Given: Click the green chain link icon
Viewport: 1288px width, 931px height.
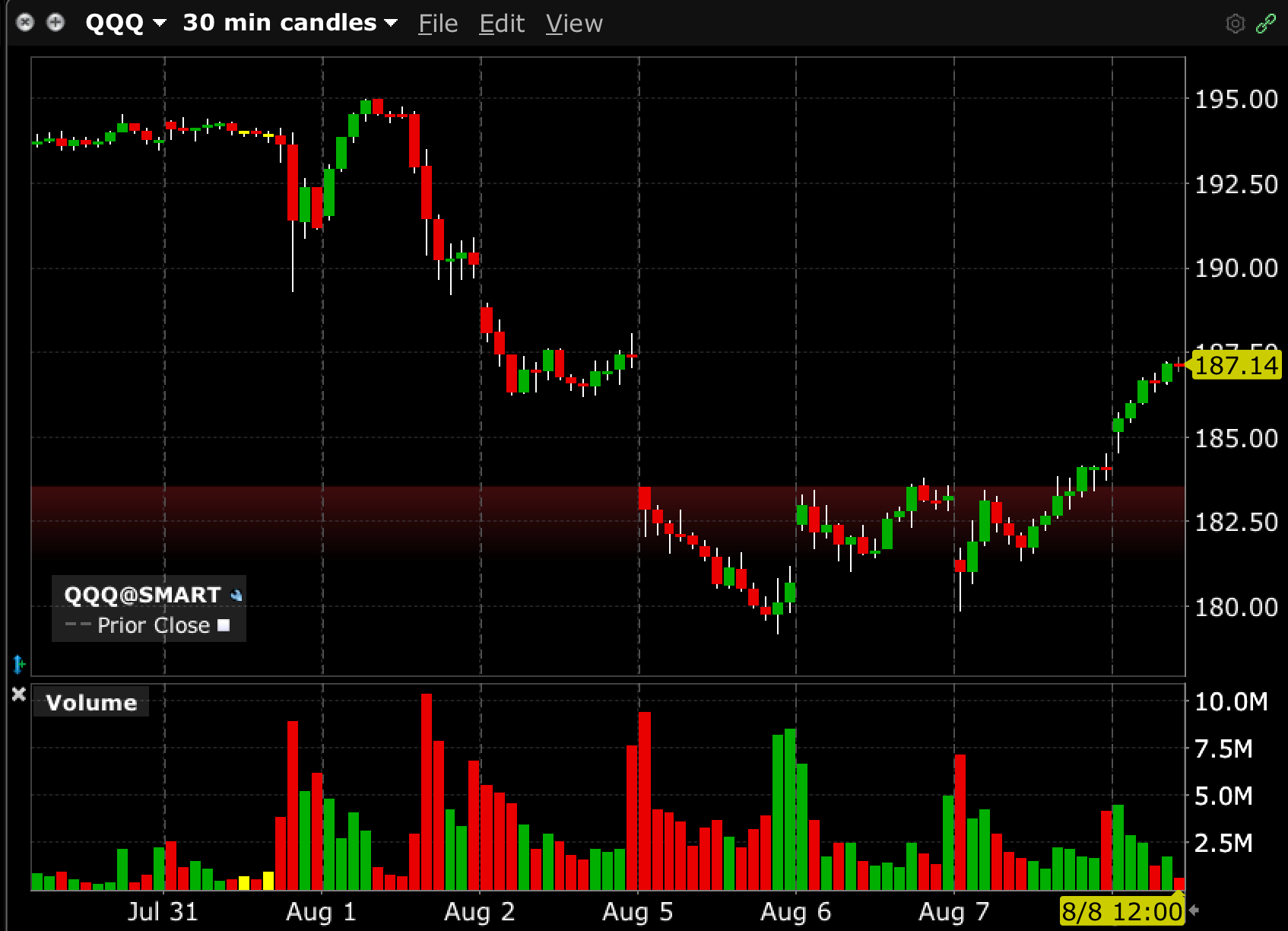Looking at the screenshot, I should 1266,24.
